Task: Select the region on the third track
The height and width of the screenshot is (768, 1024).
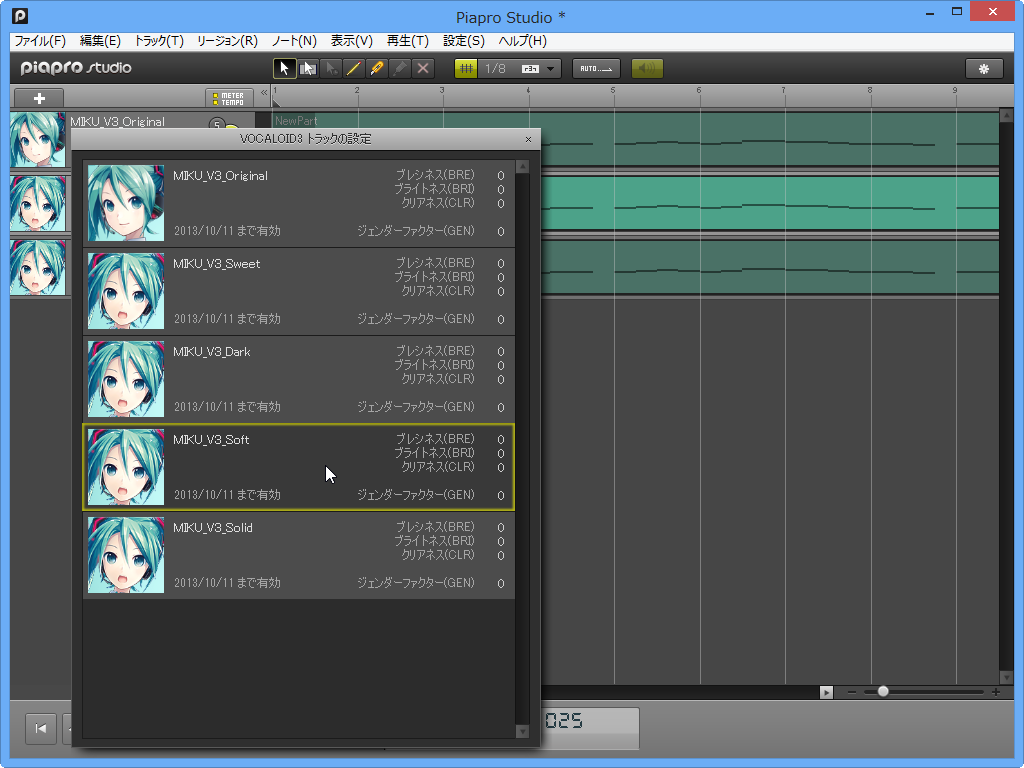Action: [x=770, y=267]
